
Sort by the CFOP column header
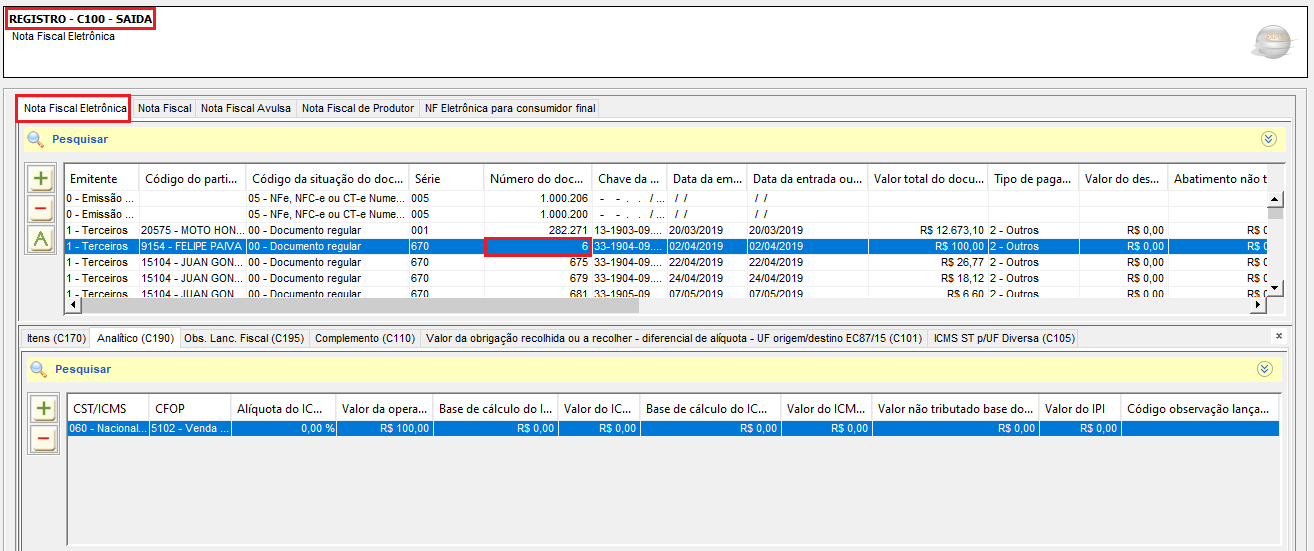(x=189, y=408)
